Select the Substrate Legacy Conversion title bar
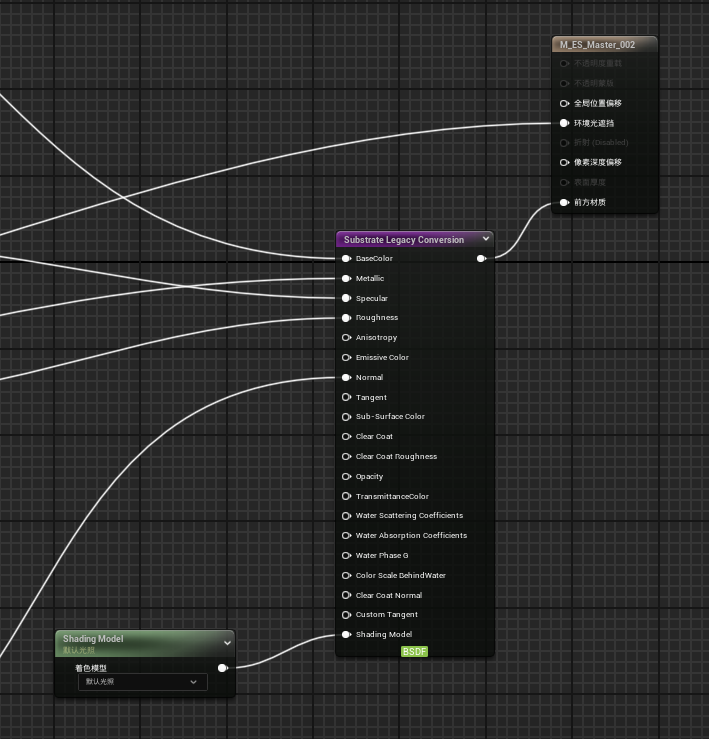 click(415, 239)
